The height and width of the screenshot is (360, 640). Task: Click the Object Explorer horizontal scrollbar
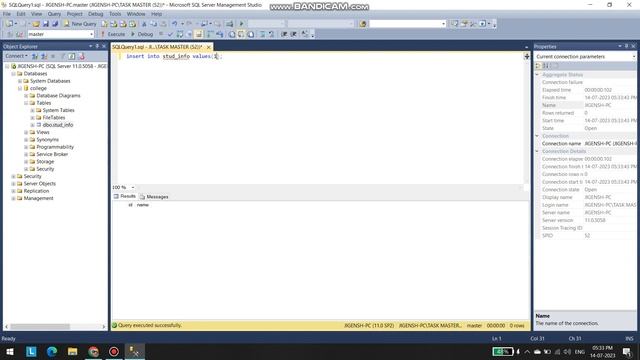click(x=40, y=327)
